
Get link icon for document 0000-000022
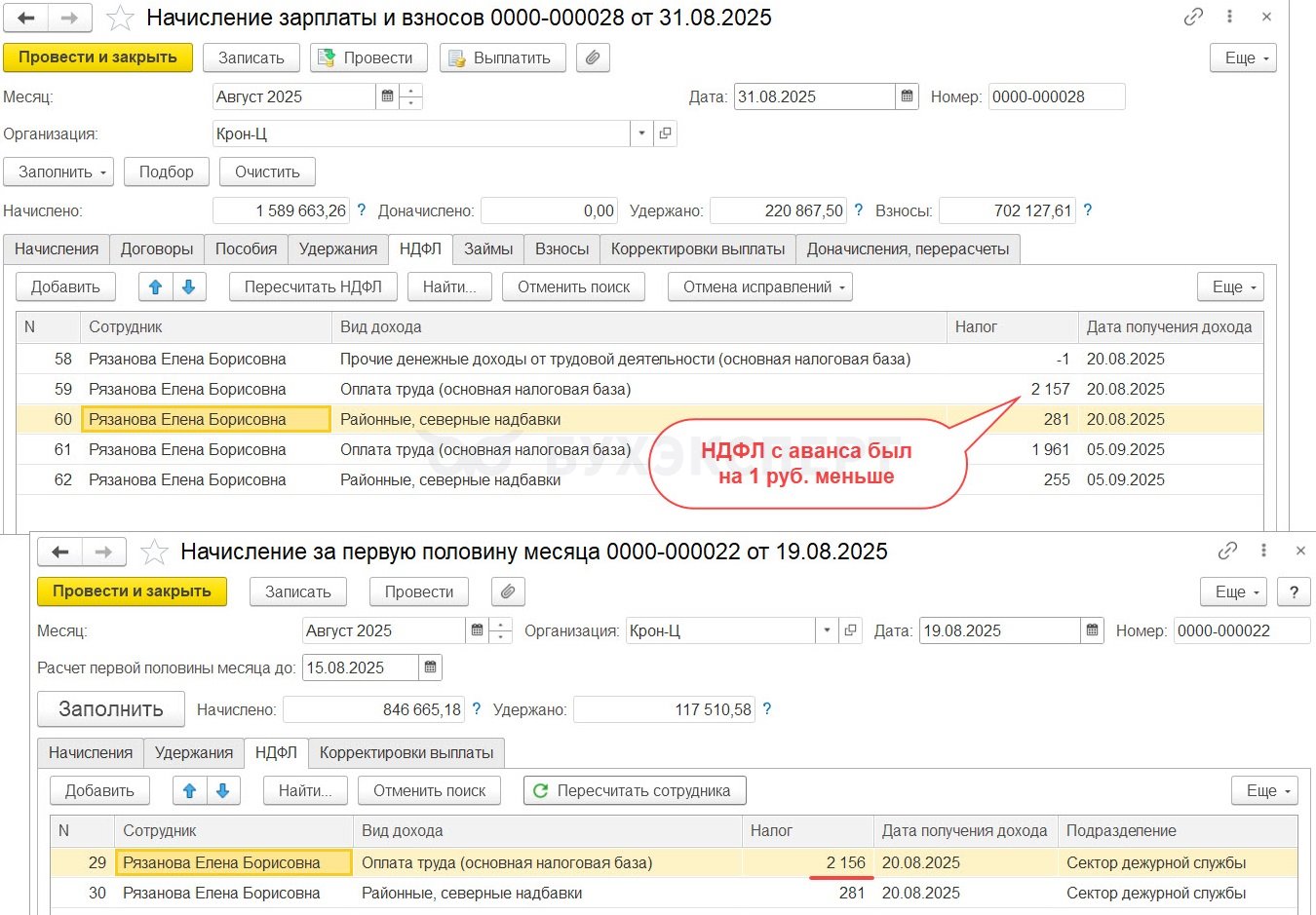1227,551
